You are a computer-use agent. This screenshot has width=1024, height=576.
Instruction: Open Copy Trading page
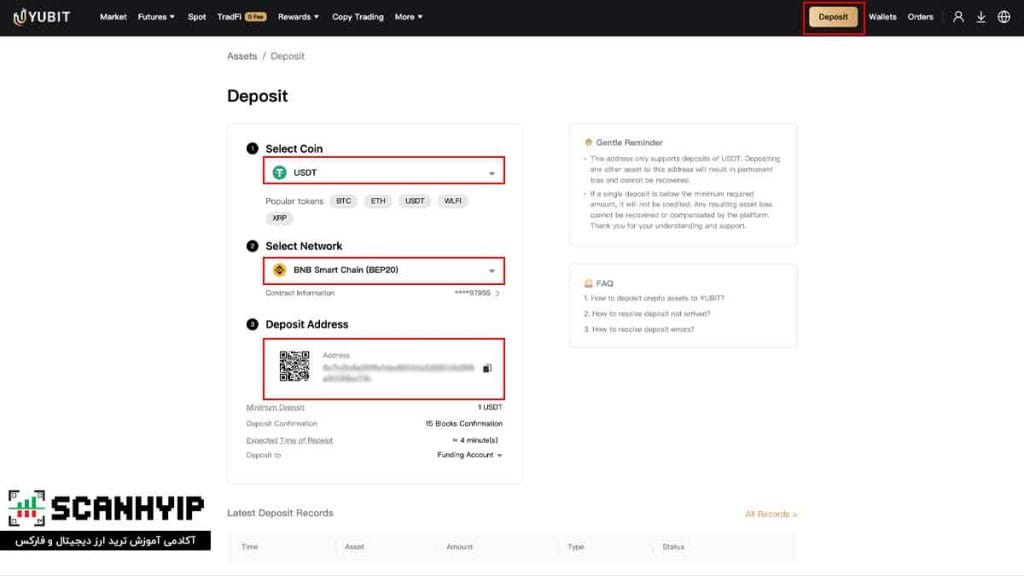(x=358, y=17)
